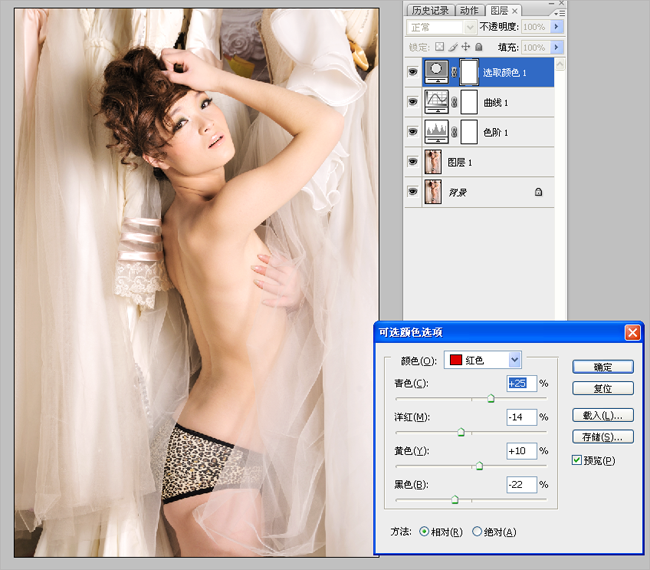Image resolution: width=650 pixels, height=570 pixels.
Task: Select the Absolute method radio button
Action: [477, 531]
